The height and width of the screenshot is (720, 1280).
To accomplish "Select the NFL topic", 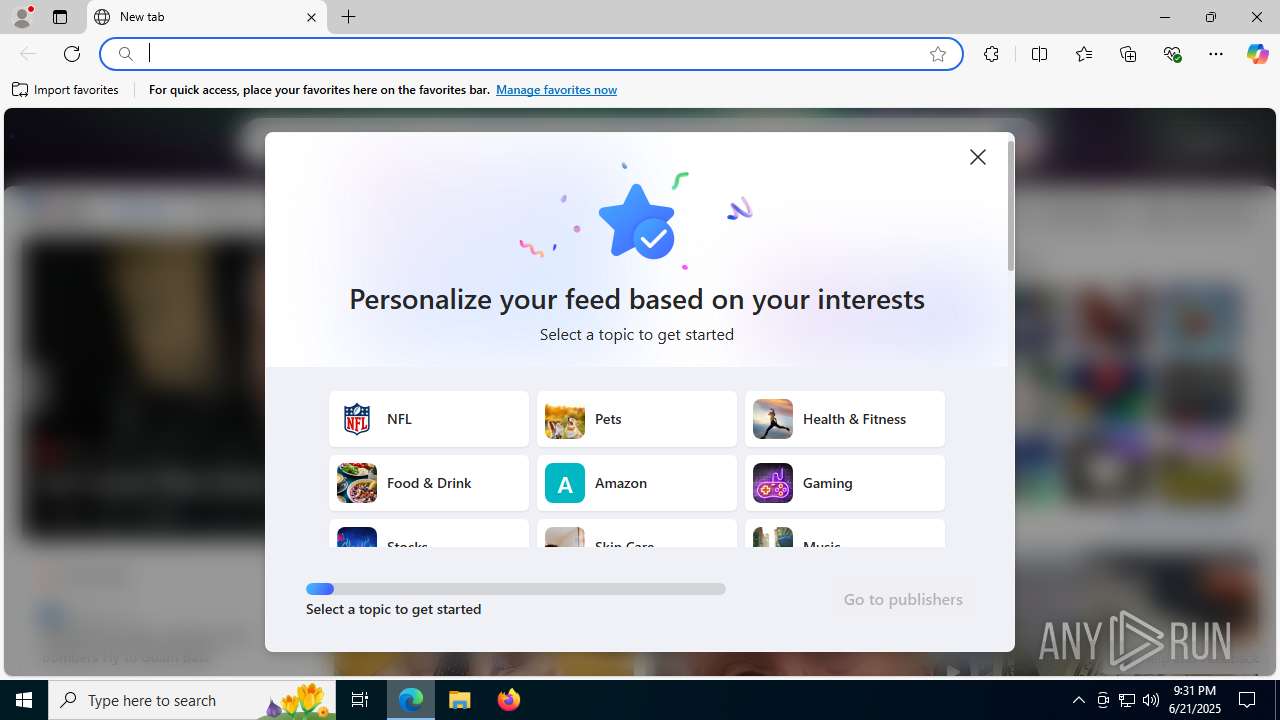I will click(x=429, y=419).
